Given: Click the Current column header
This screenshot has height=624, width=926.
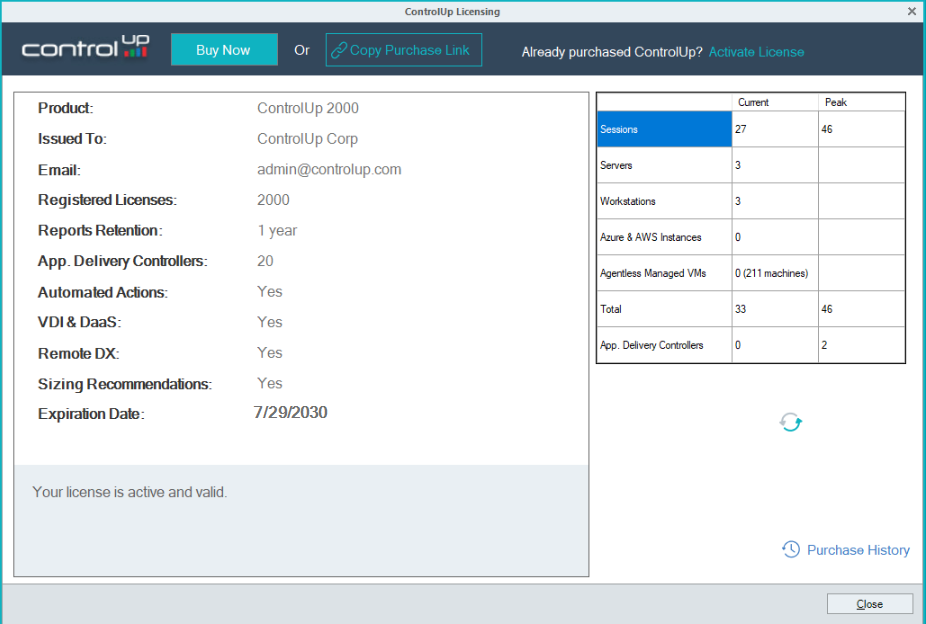Looking at the screenshot, I should click(752, 101).
